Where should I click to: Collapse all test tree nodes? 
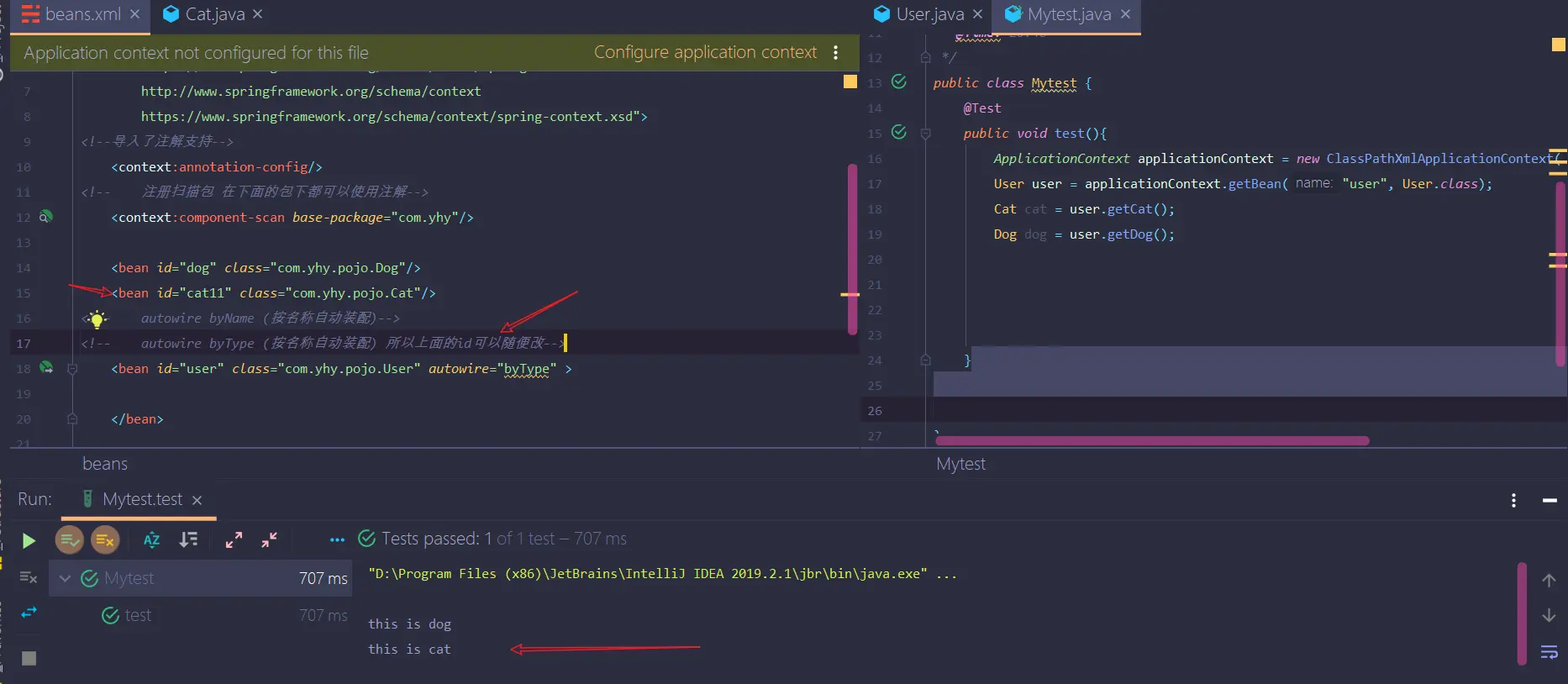tap(269, 540)
